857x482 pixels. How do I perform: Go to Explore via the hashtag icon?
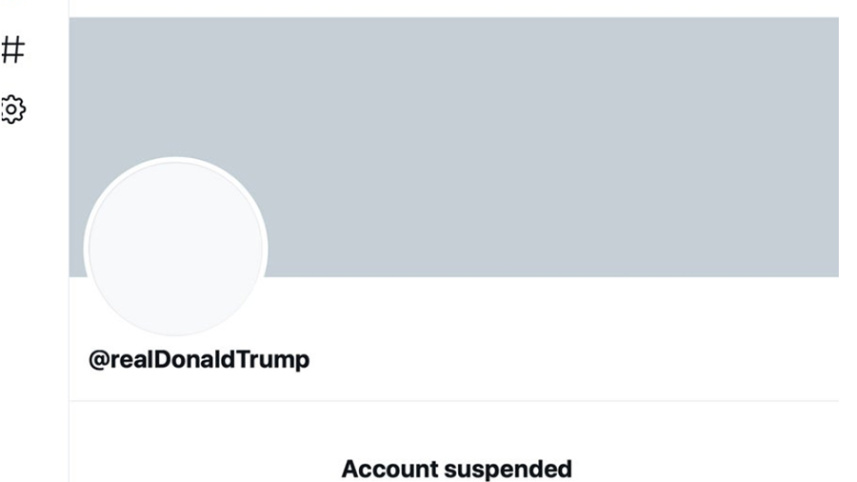(x=12, y=49)
